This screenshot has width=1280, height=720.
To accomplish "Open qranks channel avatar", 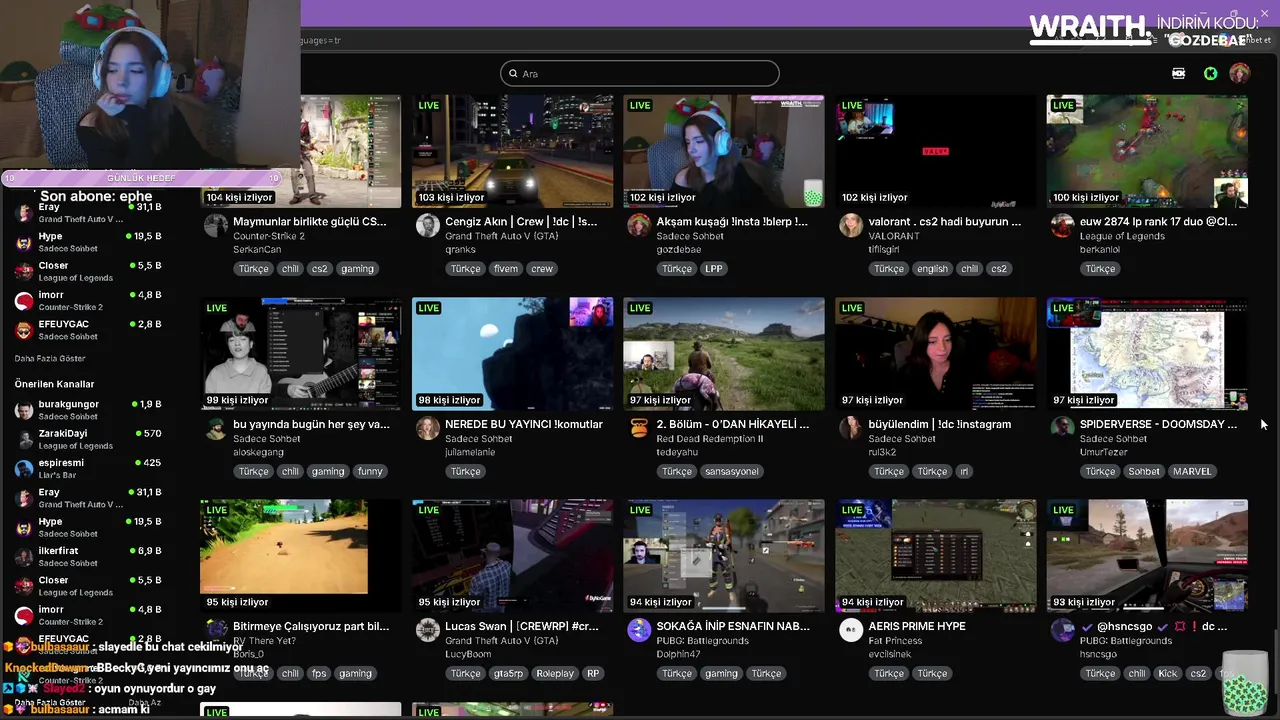I will point(428,225).
